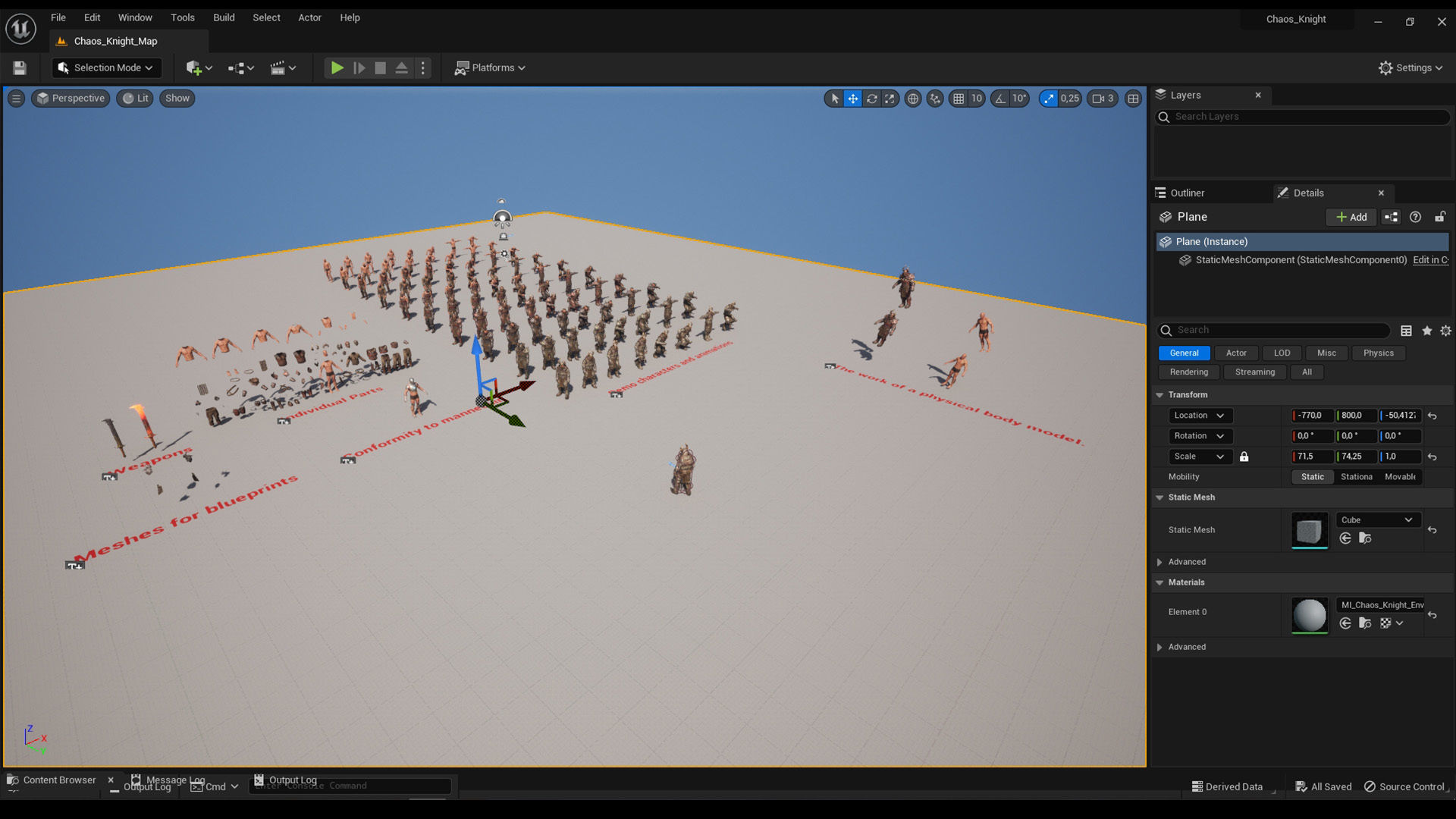Click the Add component button
Image resolution: width=1456 pixels, height=819 pixels.
[1351, 217]
